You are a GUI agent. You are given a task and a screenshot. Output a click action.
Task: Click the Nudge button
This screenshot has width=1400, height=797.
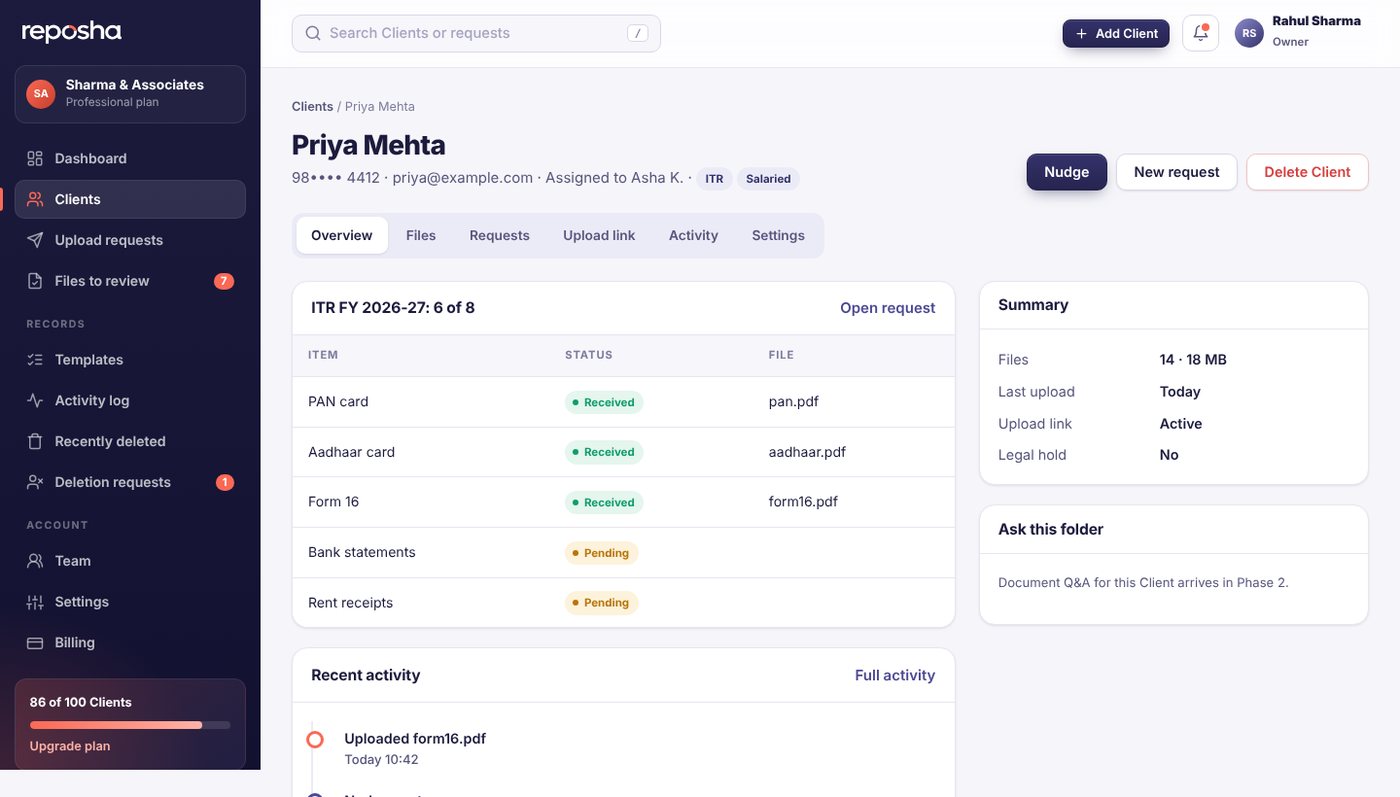click(1067, 172)
